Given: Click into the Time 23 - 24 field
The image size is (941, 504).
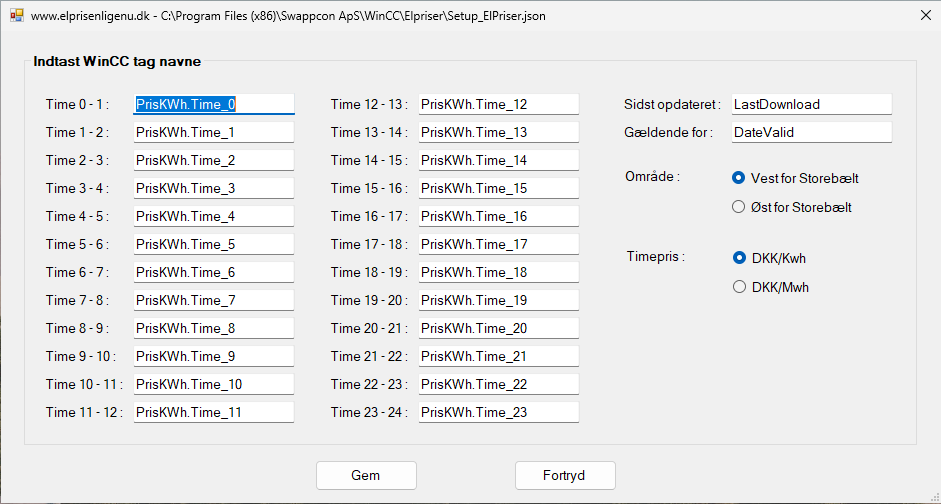Looking at the screenshot, I should coord(498,412).
